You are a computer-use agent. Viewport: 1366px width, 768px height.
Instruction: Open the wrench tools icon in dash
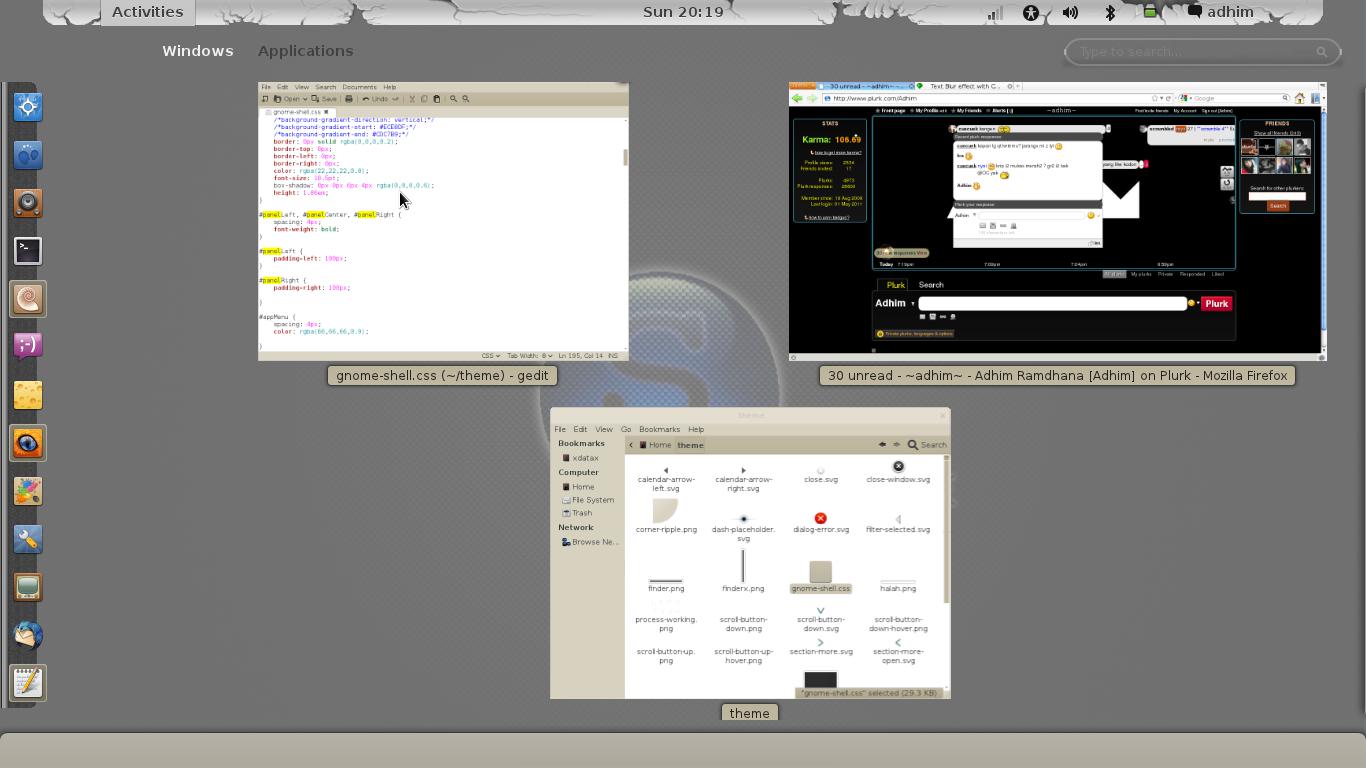click(x=28, y=539)
